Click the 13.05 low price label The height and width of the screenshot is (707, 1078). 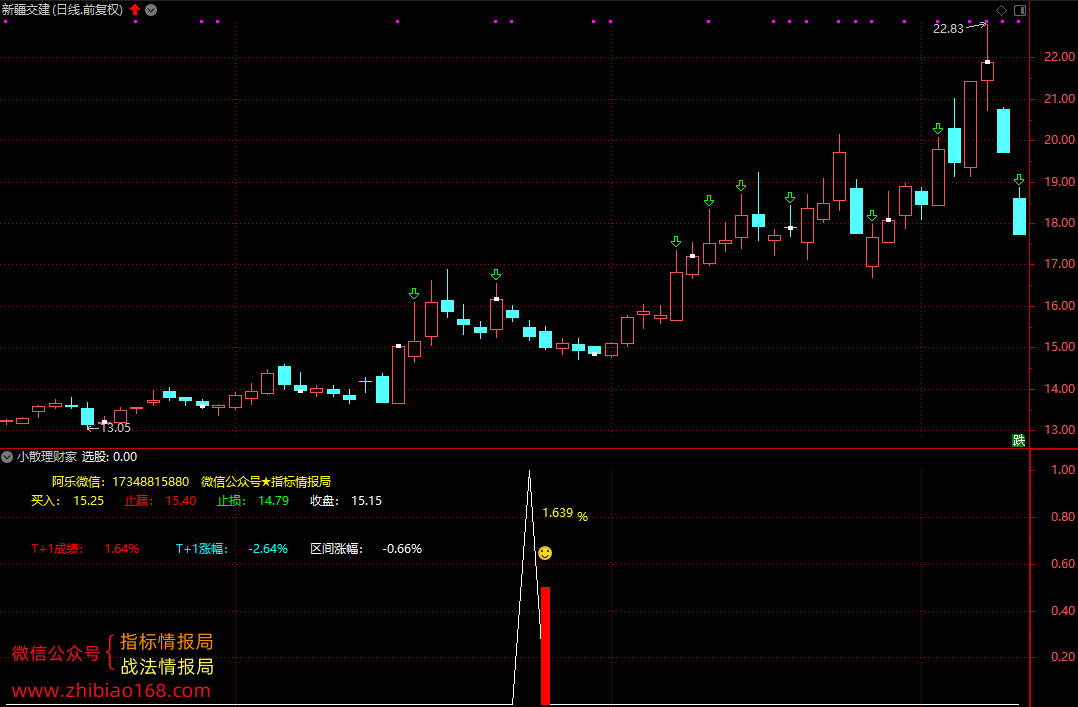click(116, 428)
